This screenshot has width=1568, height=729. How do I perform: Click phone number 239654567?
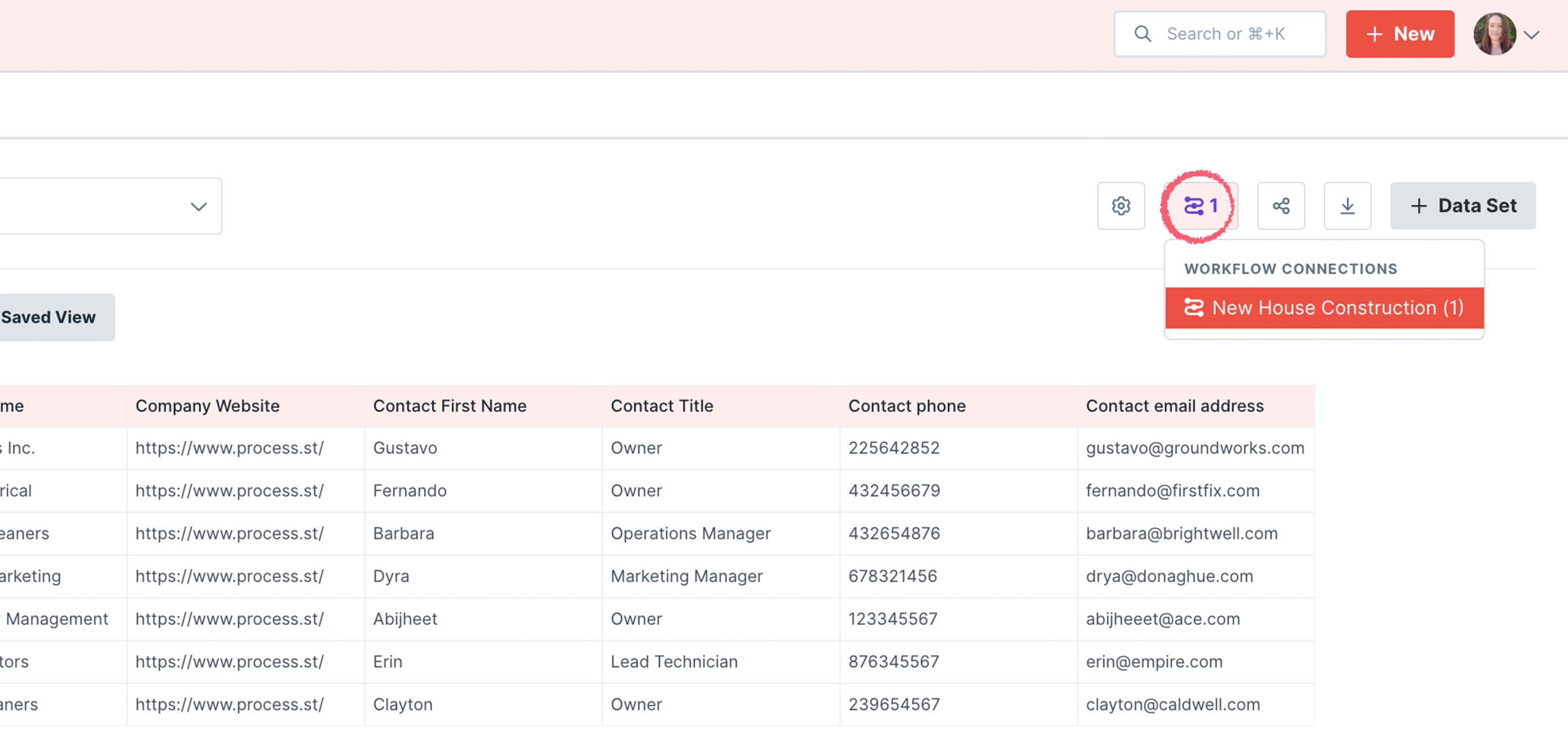894,704
